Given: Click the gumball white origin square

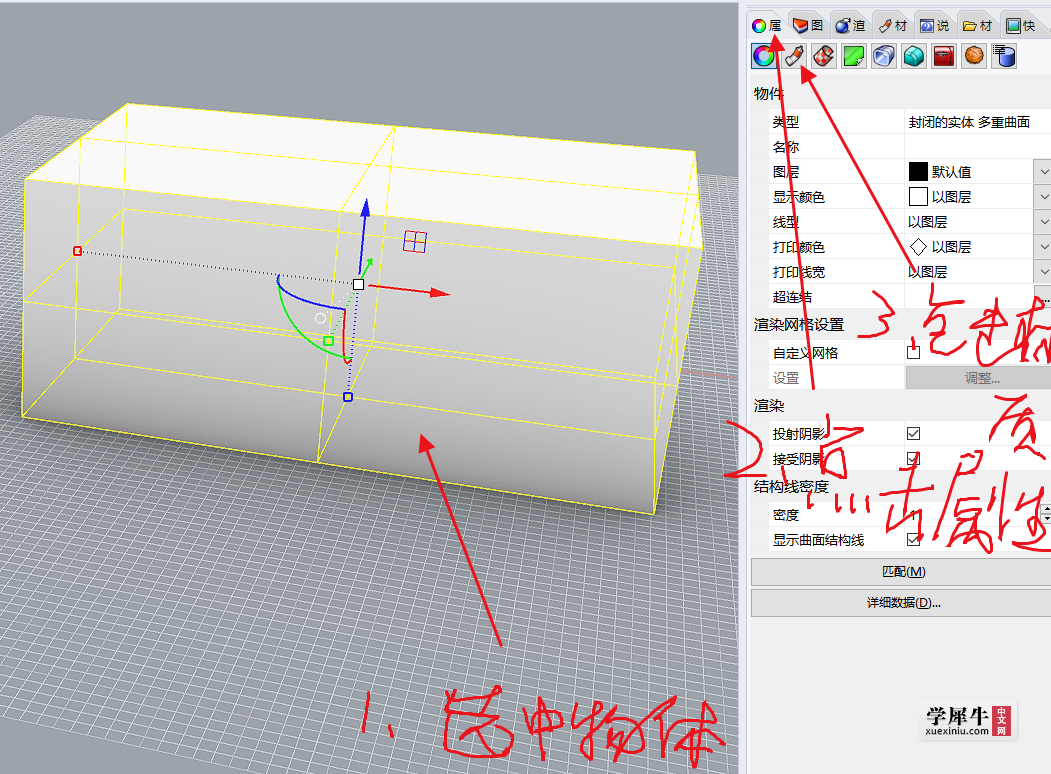Looking at the screenshot, I should point(359,284).
